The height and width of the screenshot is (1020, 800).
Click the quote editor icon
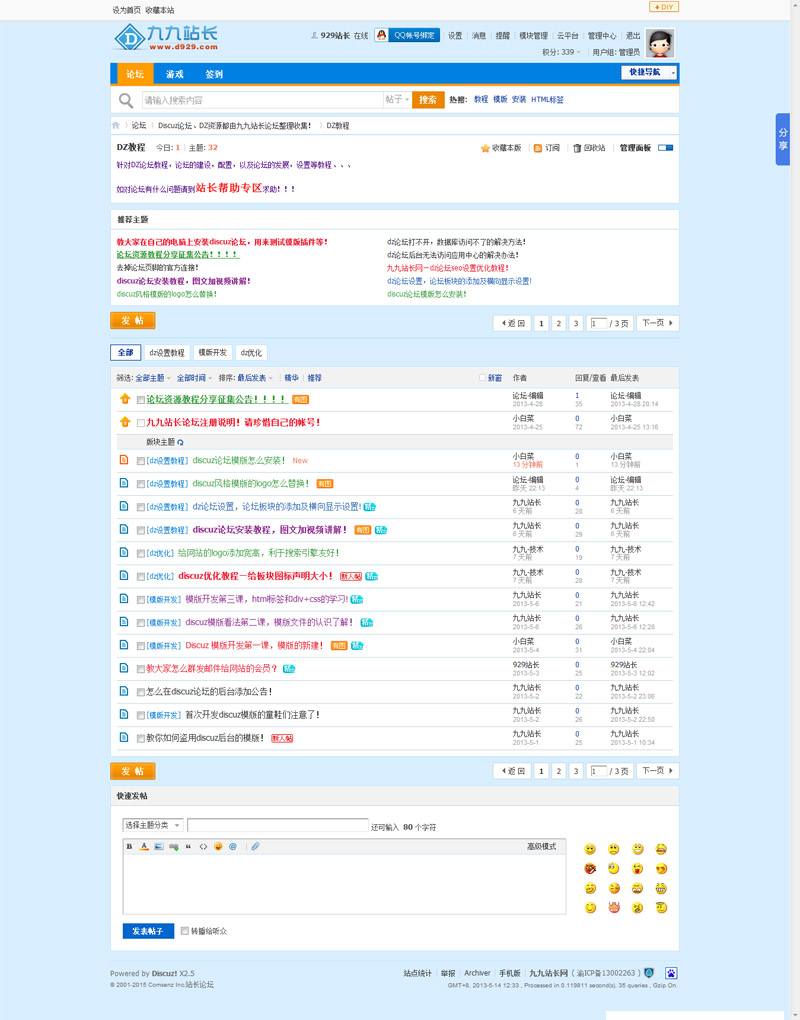189,846
